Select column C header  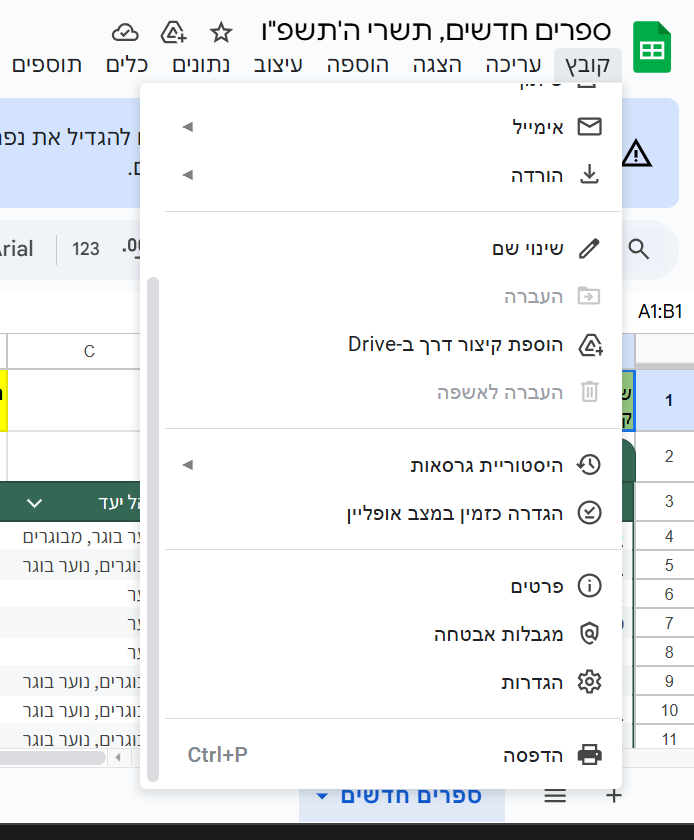coord(89,351)
